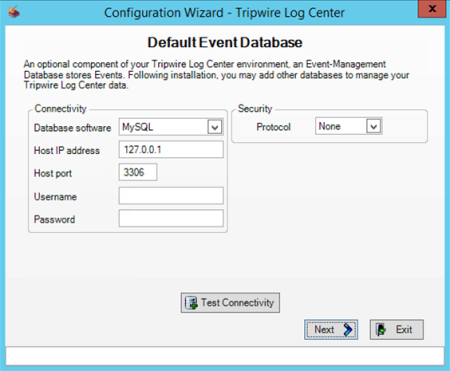This screenshot has height=371, width=450.
Task: Quit the wizard with Exit button
Action: (x=397, y=330)
